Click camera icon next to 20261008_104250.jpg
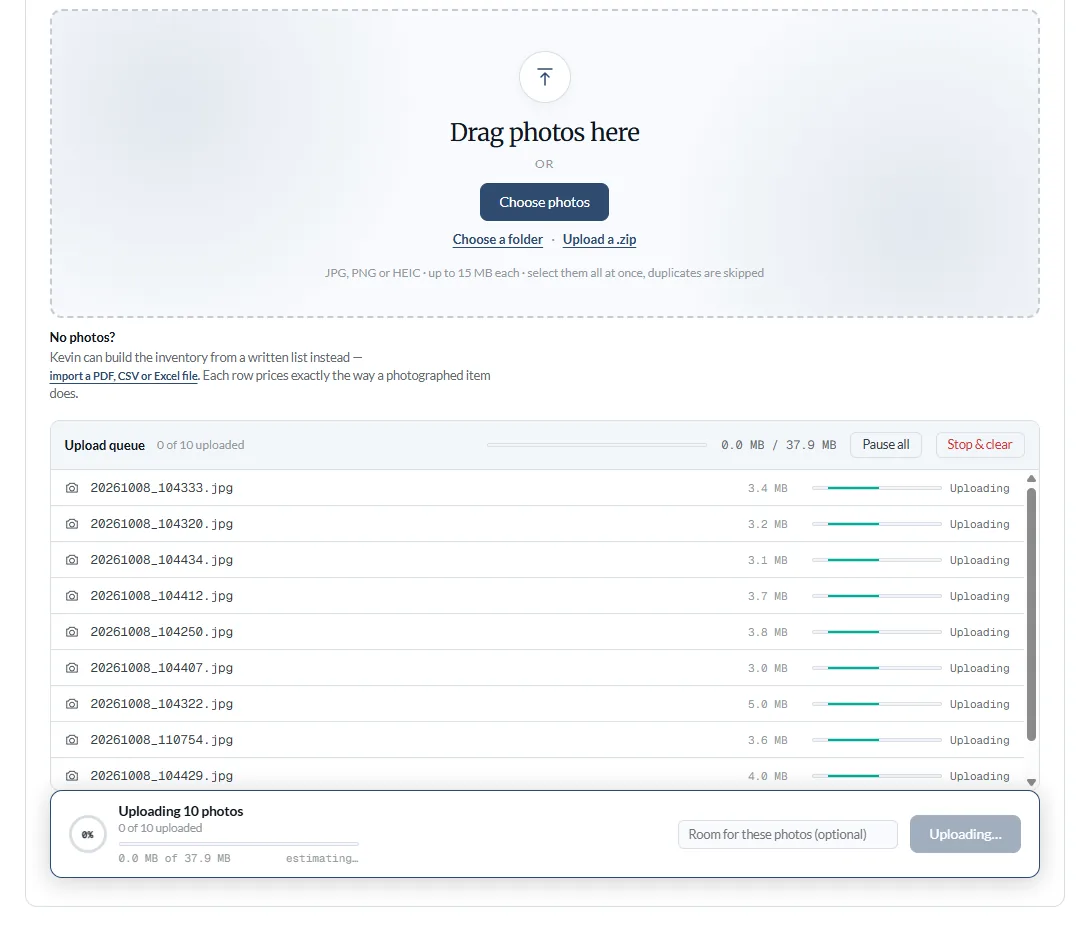The height and width of the screenshot is (932, 1089). coord(72,633)
